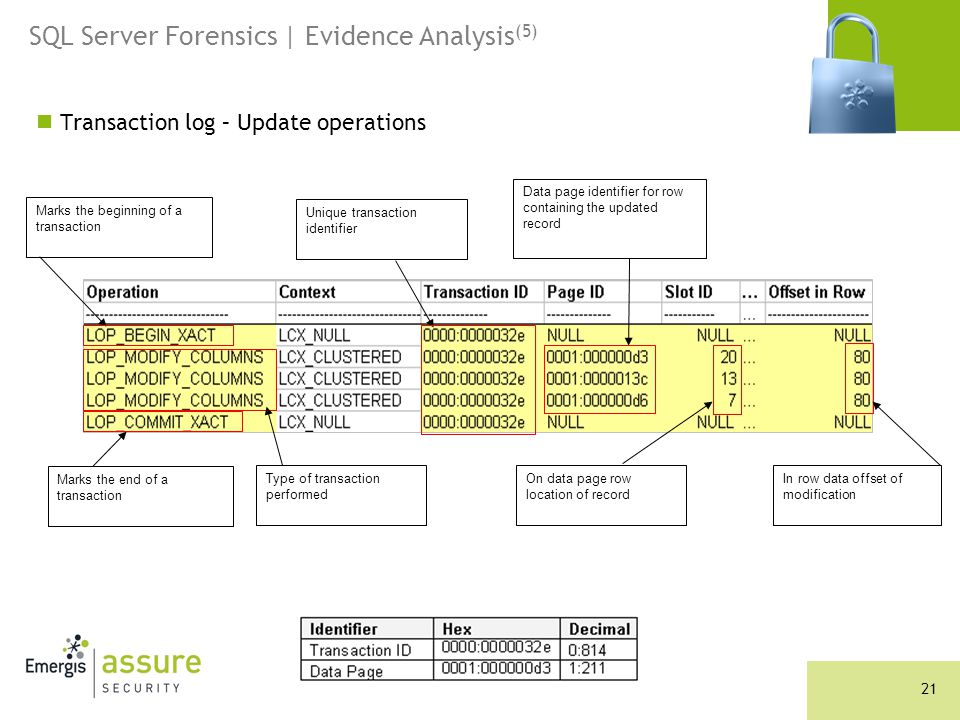This screenshot has height=720, width=960.
Task: Click the 'Marks the end of a transaction' callout
Action: [x=141, y=496]
